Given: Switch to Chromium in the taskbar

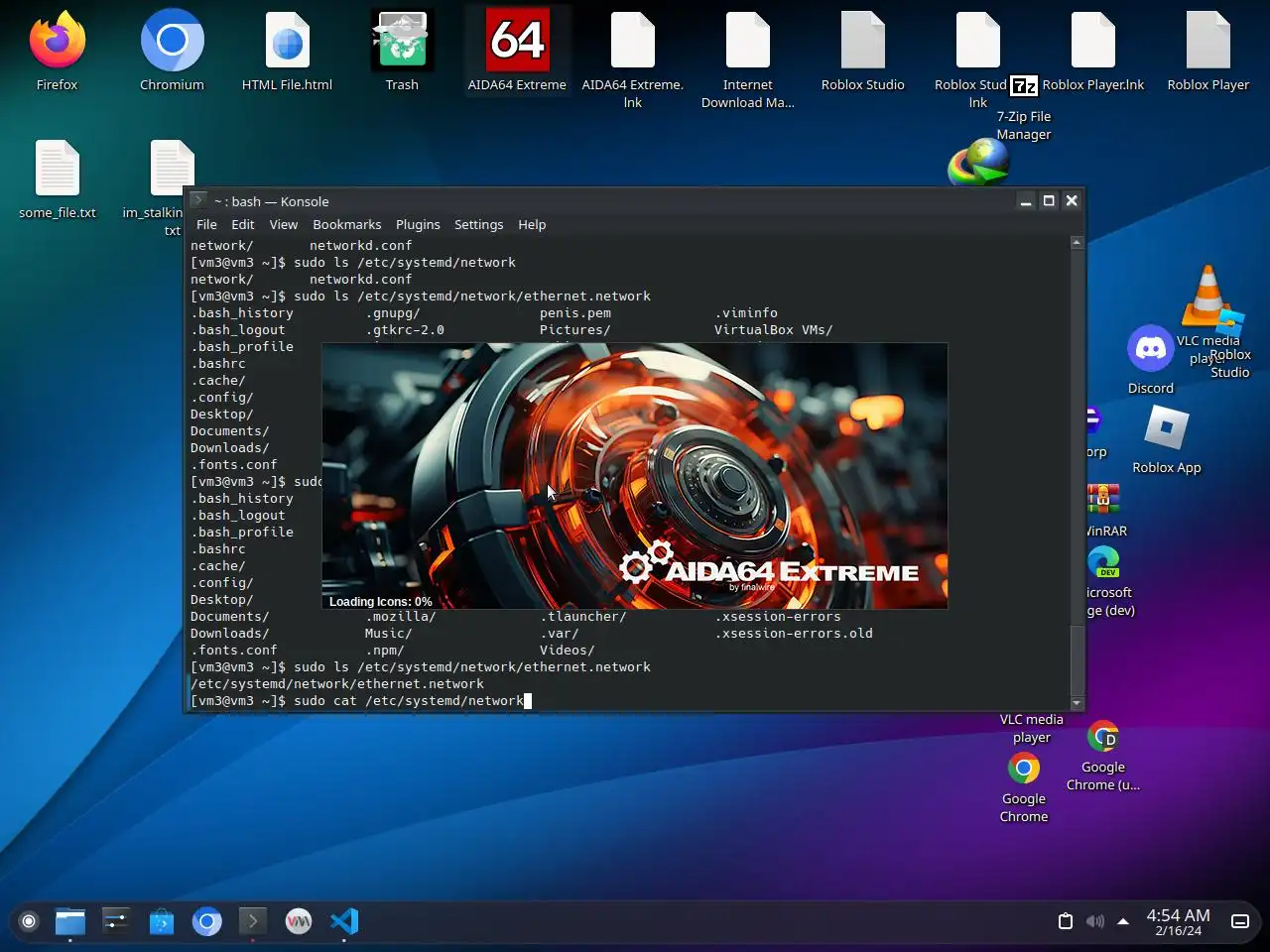Looking at the screenshot, I should (x=207, y=921).
